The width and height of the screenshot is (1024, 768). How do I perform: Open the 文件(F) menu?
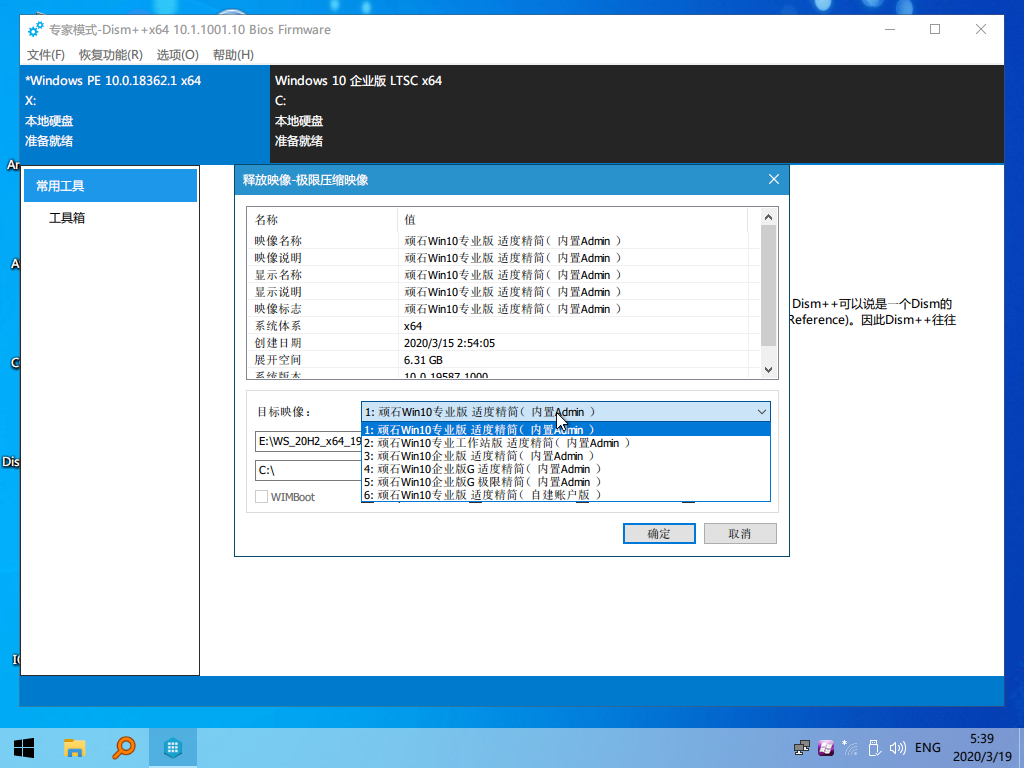[46, 55]
